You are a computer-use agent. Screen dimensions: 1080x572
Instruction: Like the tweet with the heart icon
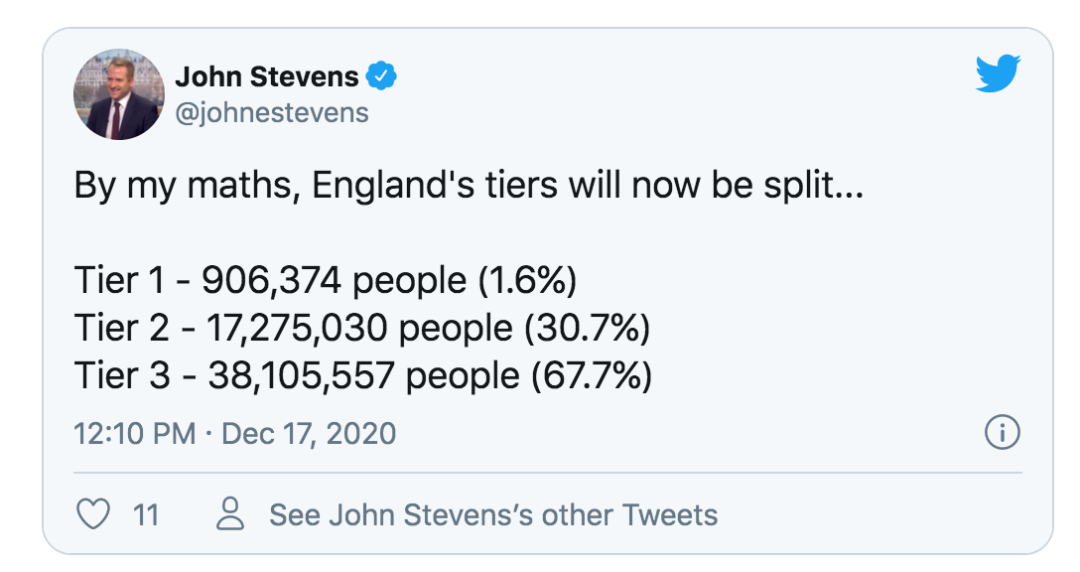tap(93, 515)
